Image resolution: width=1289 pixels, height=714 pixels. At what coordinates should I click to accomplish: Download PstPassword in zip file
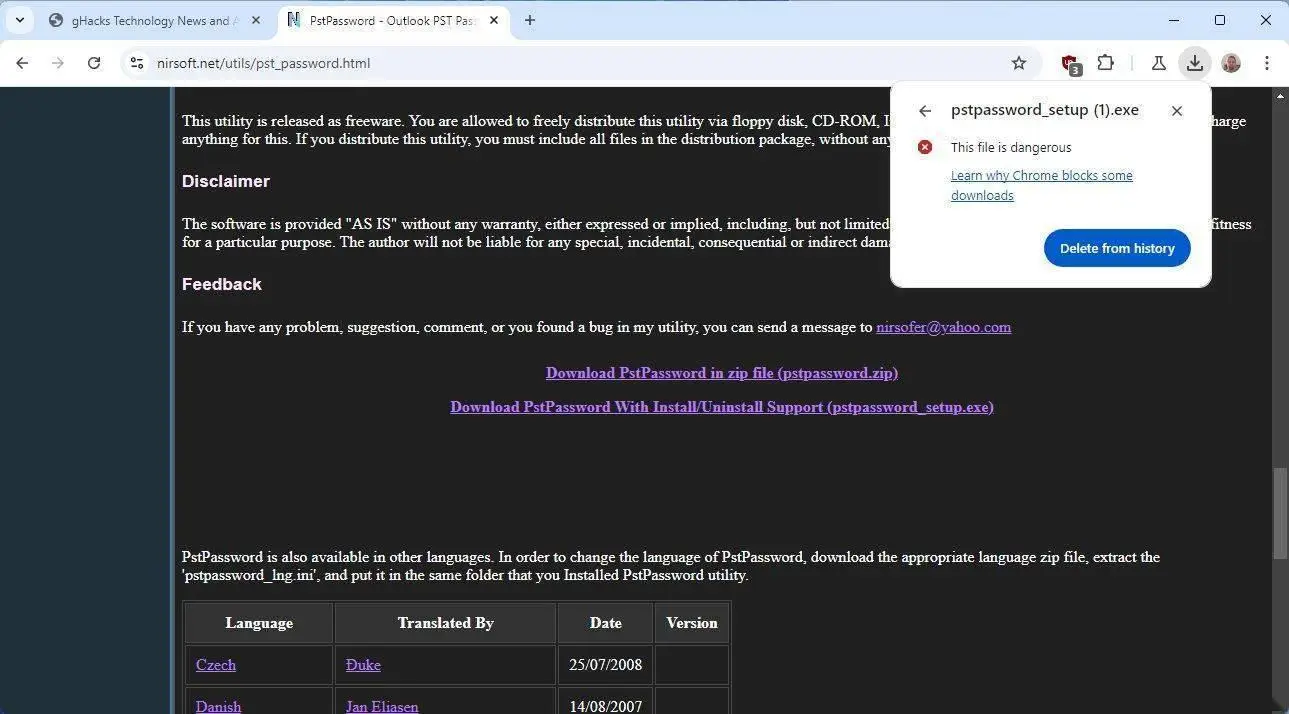click(721, 373)
